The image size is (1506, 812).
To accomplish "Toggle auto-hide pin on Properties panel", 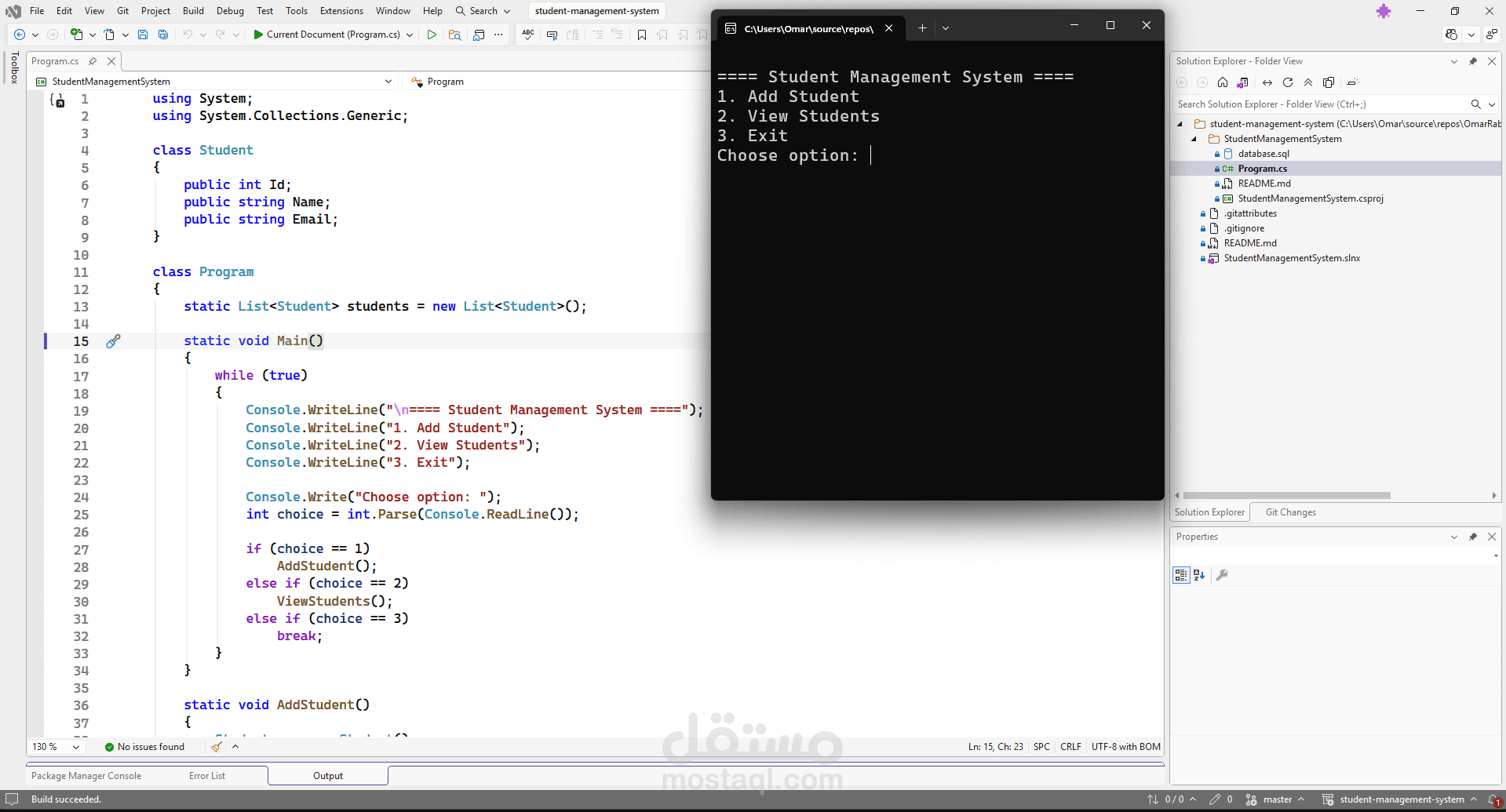I will [x=1473, y=537].
